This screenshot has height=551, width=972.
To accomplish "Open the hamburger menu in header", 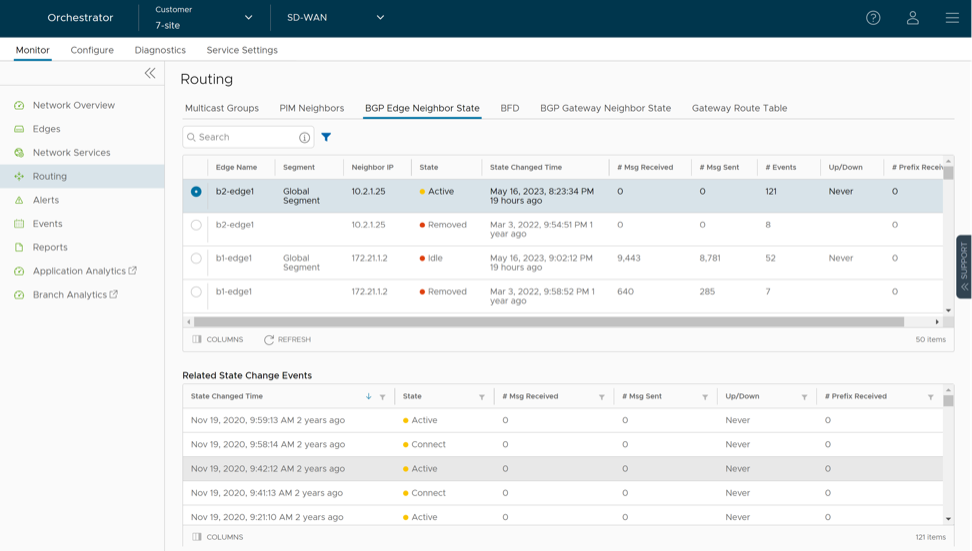I will coord(952,18).
